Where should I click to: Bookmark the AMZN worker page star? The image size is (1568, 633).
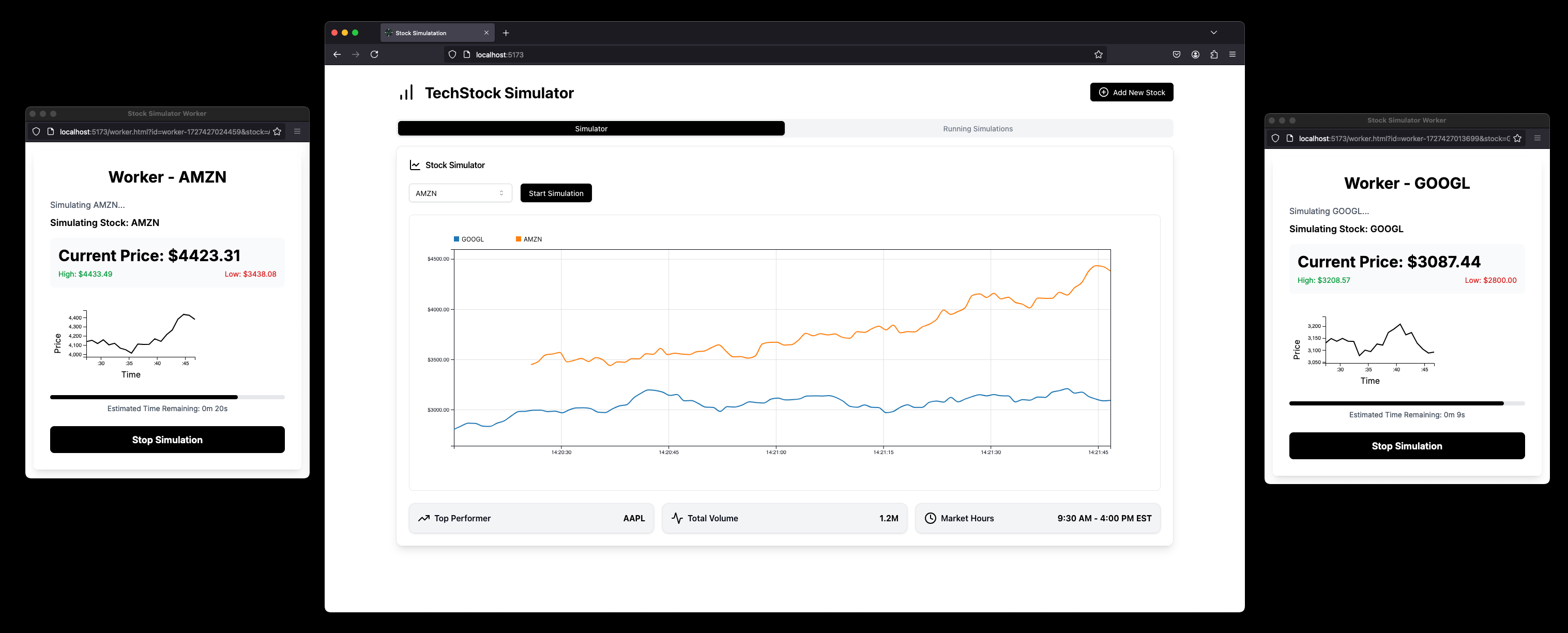[277, 131]
